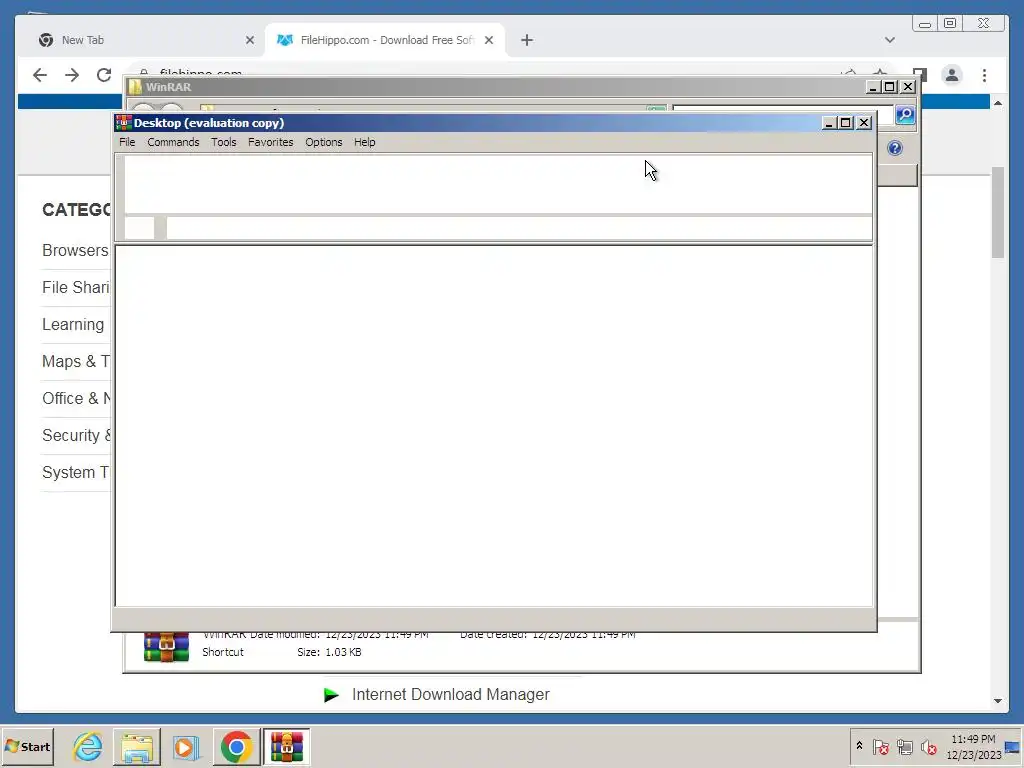1024x768 pixels.
Task: Open a new Chrome tab
Action: 526,40
